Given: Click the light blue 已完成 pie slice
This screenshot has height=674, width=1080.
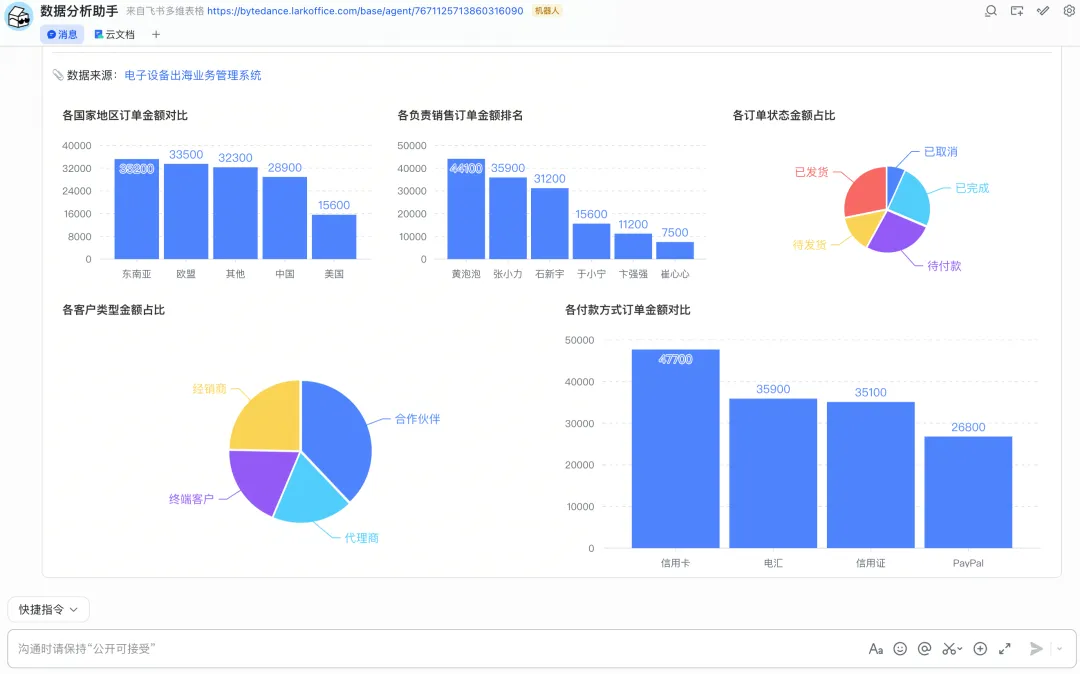Looking at the screenshot, I should (x=911, y=198).
